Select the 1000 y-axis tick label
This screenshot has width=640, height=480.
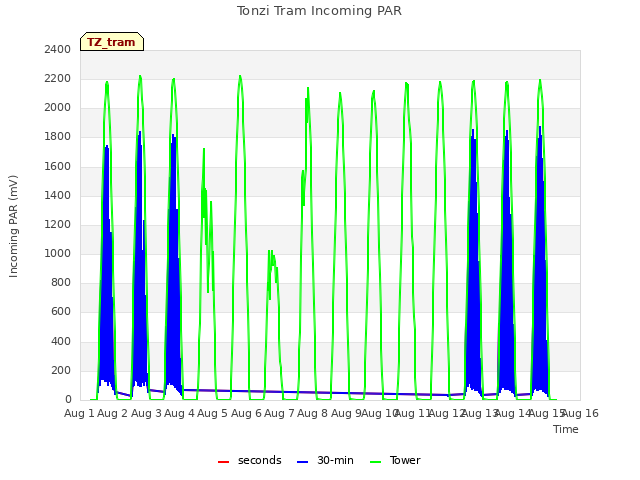[x=58, y=253]
